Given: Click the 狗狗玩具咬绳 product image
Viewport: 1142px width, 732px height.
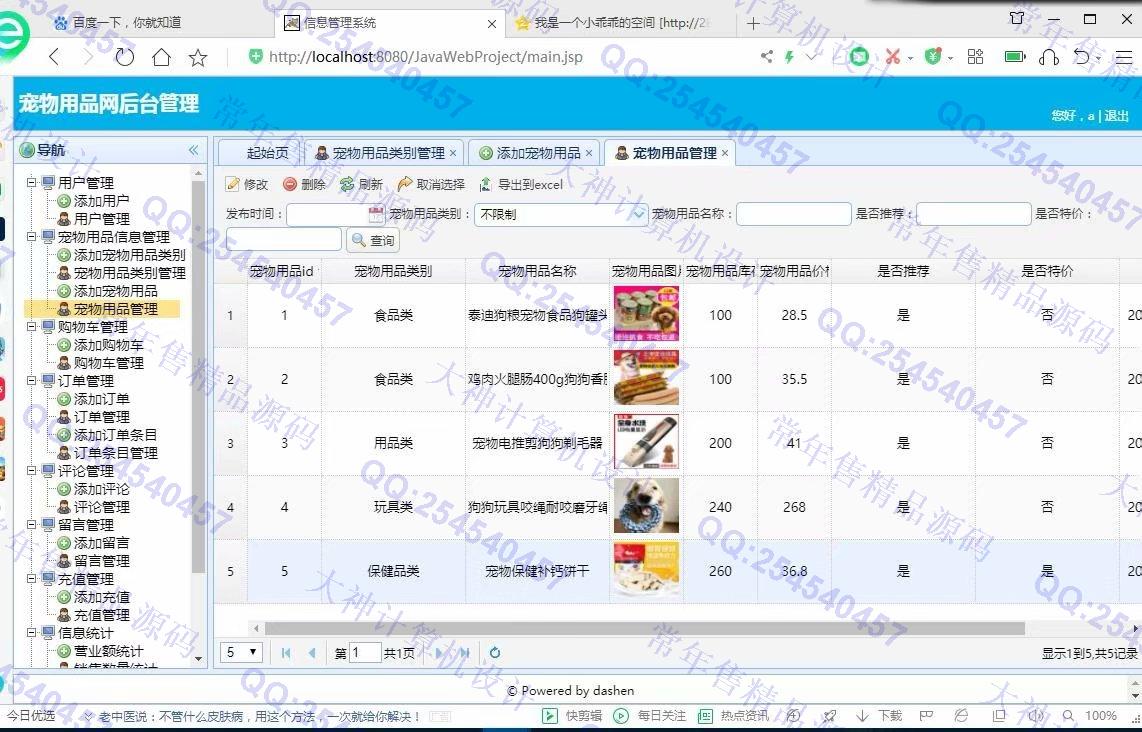Looking at the screenshot, I should tap(646, 506).
